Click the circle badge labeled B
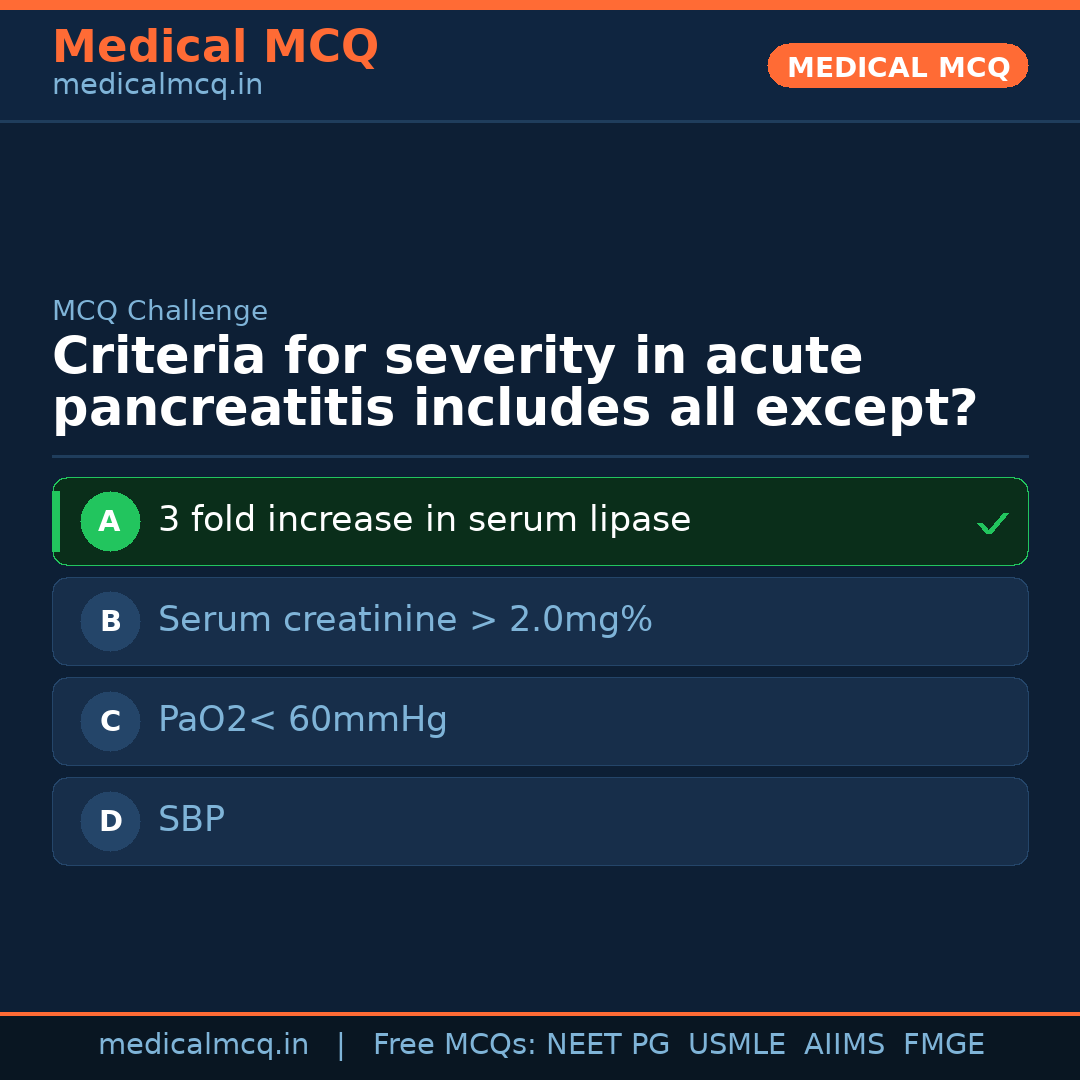 (x=110, y=621)
